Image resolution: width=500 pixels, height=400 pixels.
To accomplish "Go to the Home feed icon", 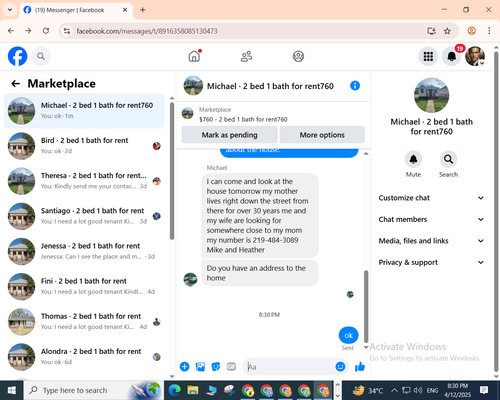I will pyautogui.click(x=194, y=56).
